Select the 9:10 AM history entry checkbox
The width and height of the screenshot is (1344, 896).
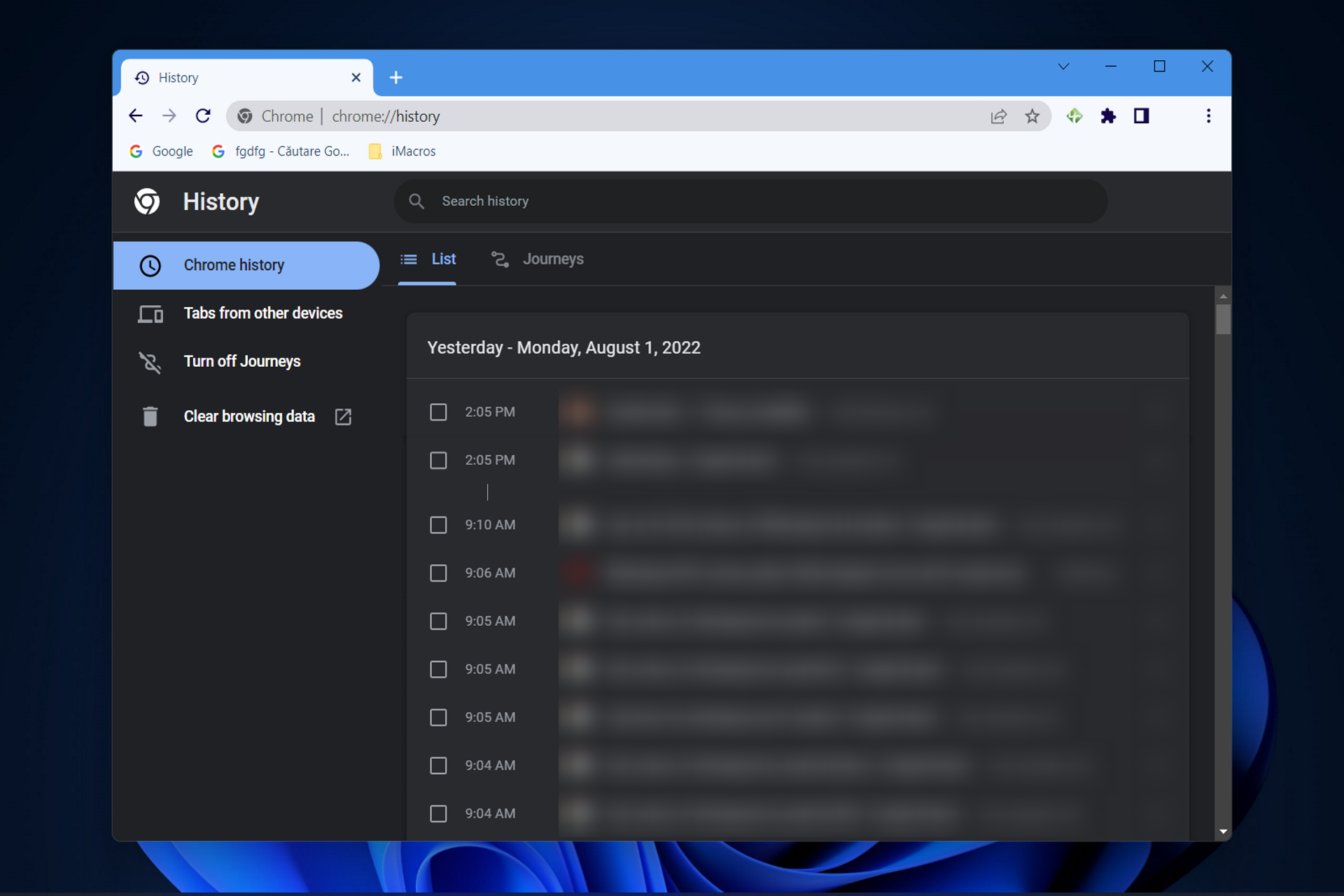(x=438, y=525)
